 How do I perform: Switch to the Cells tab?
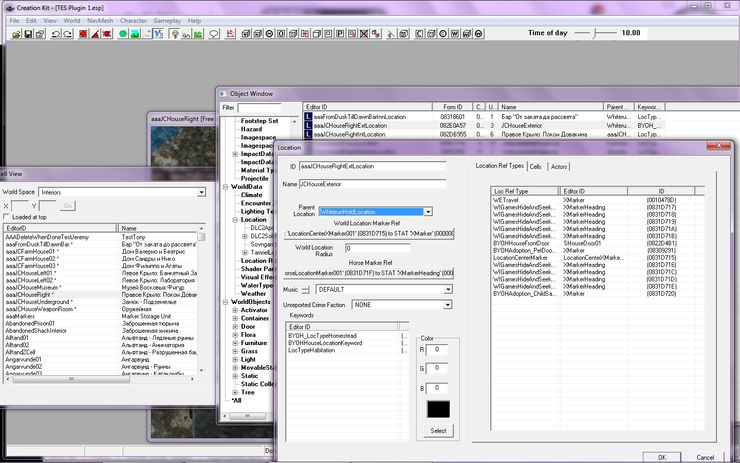[536, 166]
